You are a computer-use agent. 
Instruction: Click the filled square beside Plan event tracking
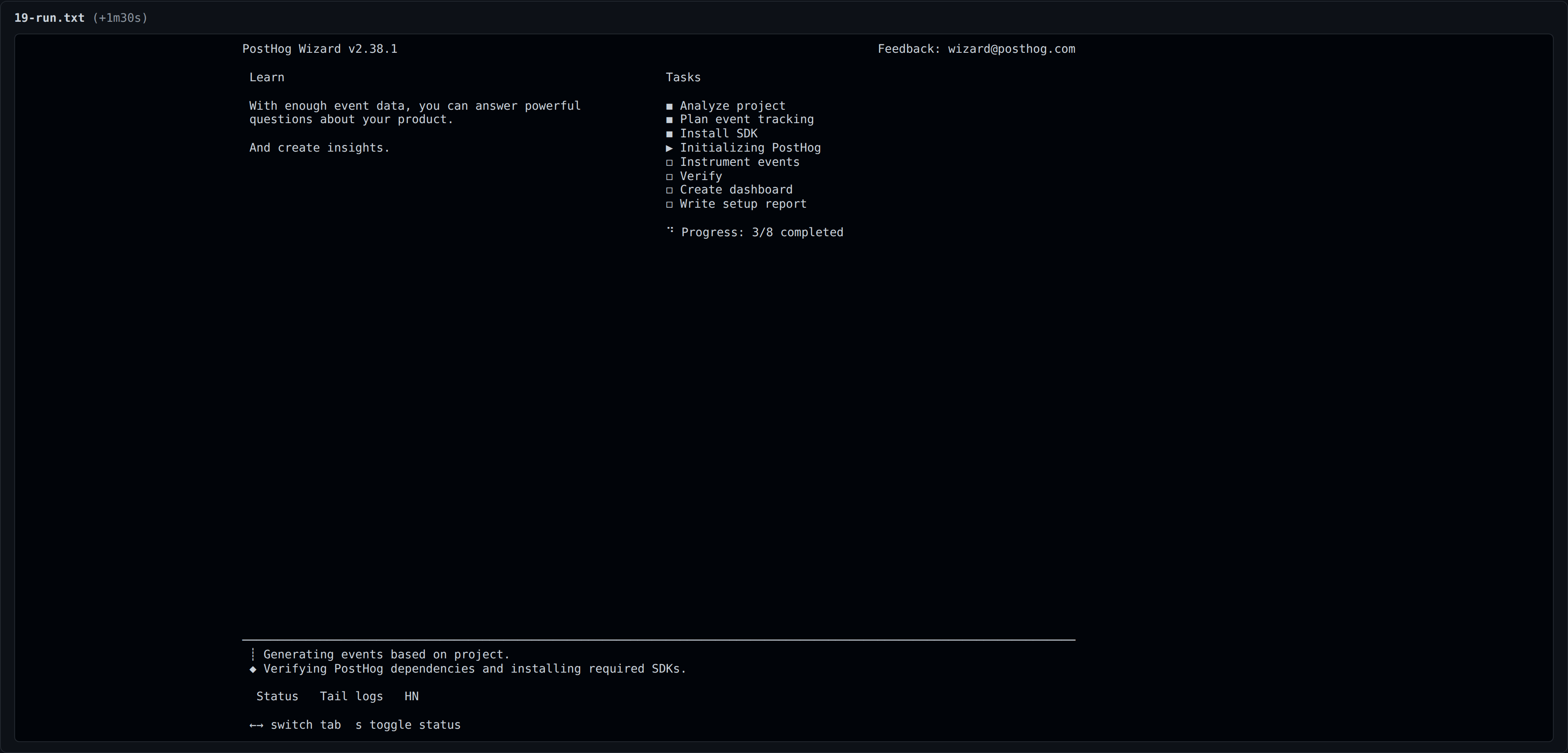click(669, 120)
